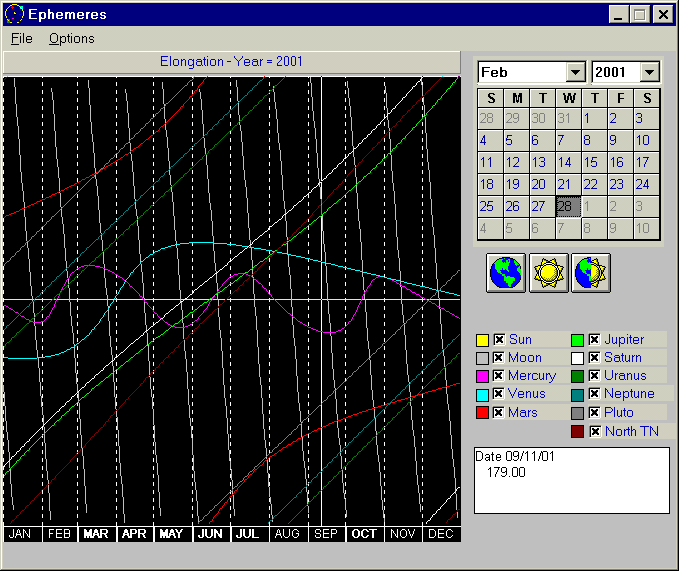Select February 14 in the calendar
The width and height of the screenshot is (679, 571).
click(x=568, y=162)
